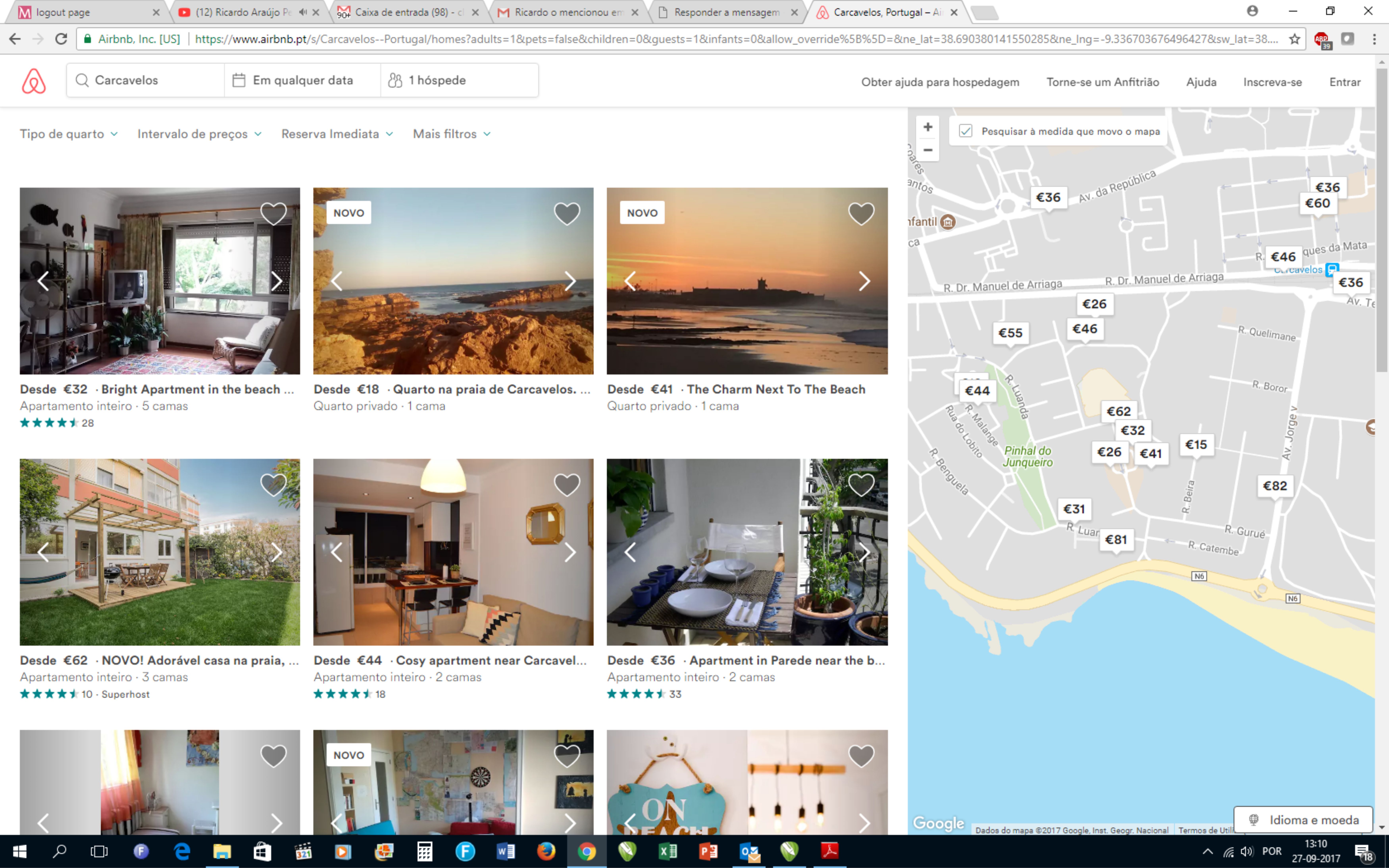Open File Explorer from the taskbar

pyautogui.click(x=222, y=851)
